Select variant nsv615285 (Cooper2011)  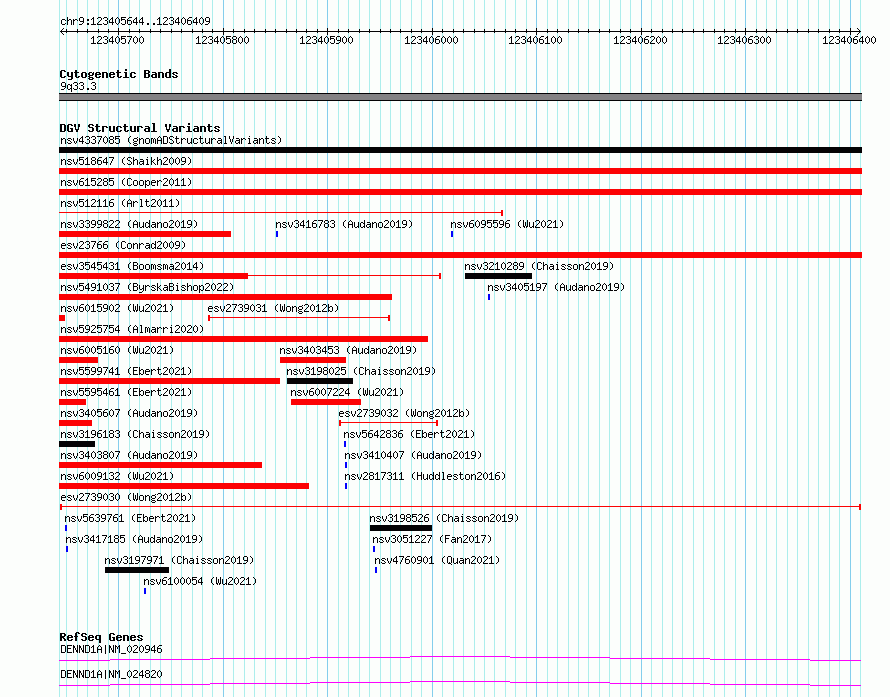[x=126, y=182]
